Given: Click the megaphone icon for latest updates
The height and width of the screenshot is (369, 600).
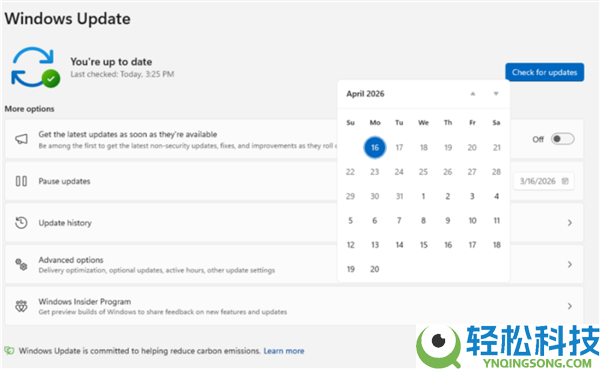Looking at the screenshot, I should click(21, 139).
